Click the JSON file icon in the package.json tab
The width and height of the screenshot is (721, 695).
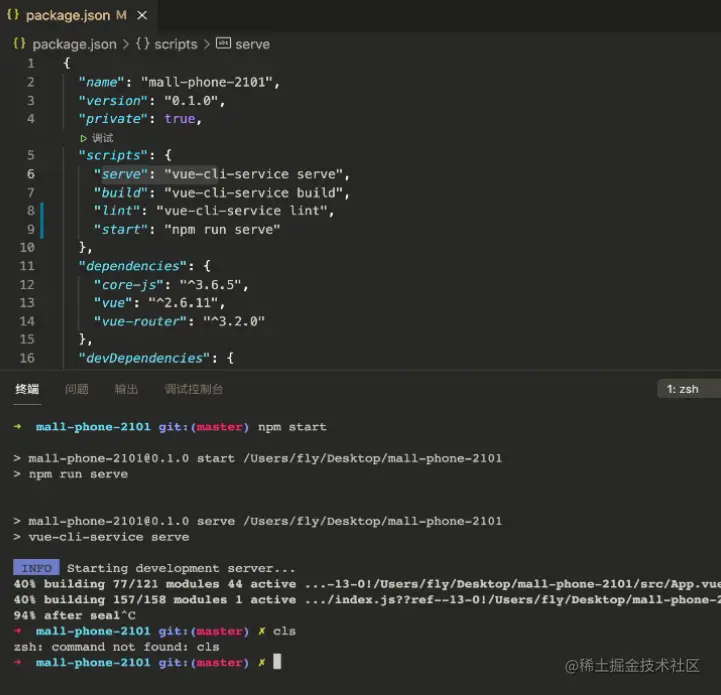(13, 15)
